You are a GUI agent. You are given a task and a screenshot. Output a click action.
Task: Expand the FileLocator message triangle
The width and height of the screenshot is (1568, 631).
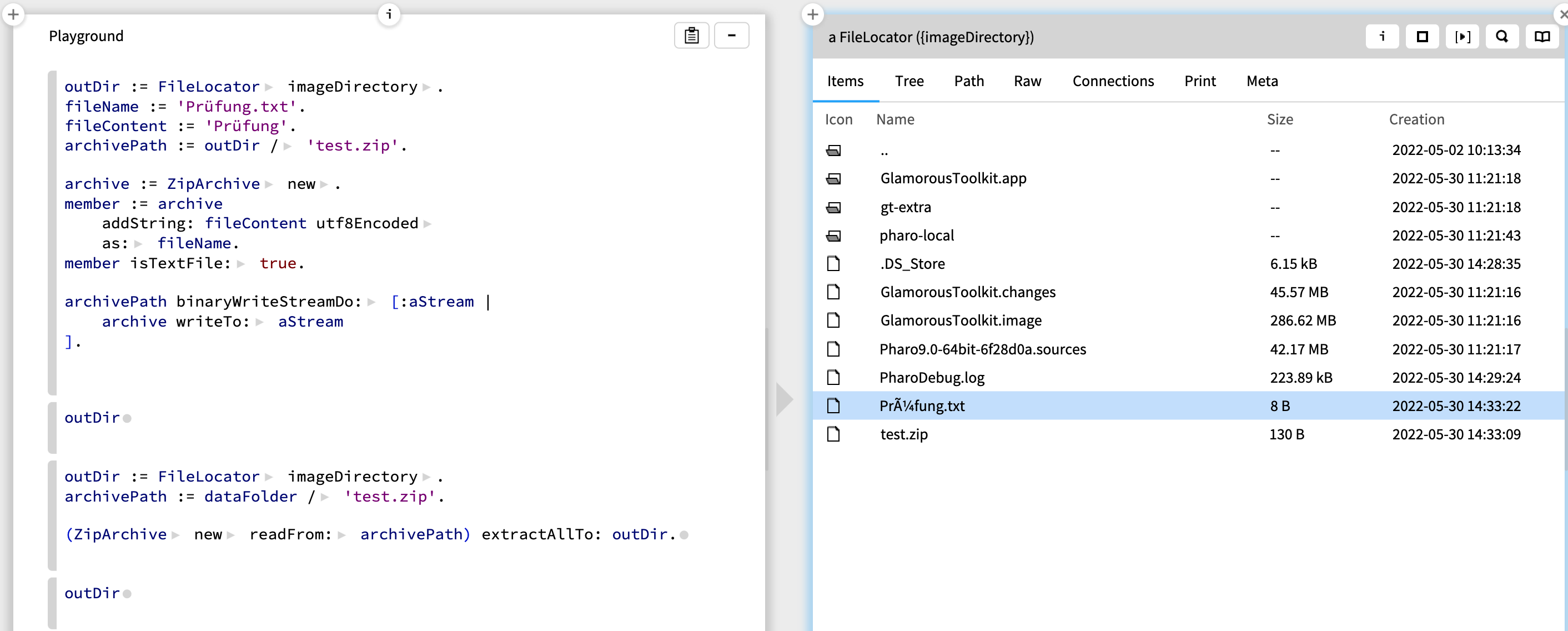(270, 87)
